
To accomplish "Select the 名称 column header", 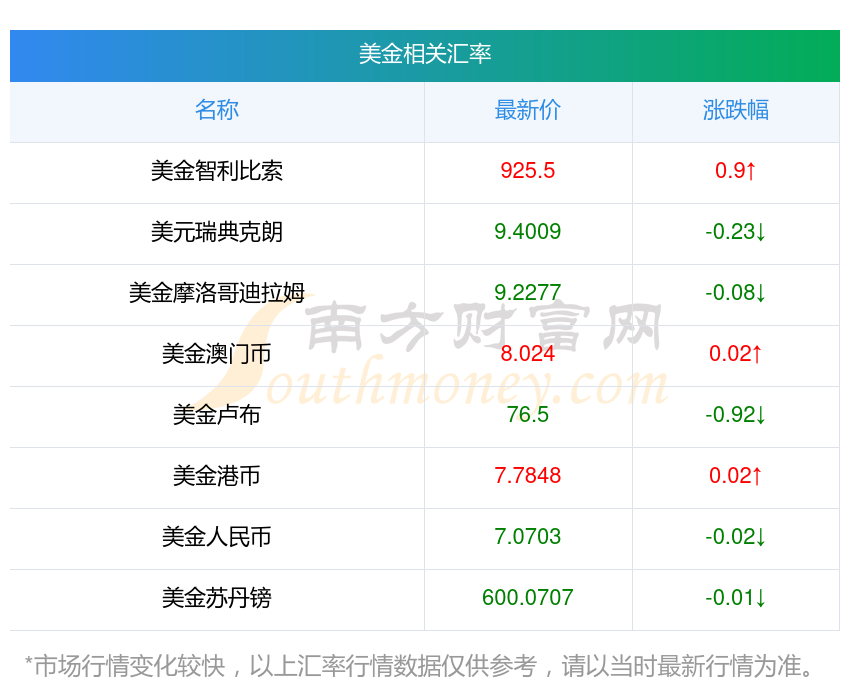I will 217,110.
